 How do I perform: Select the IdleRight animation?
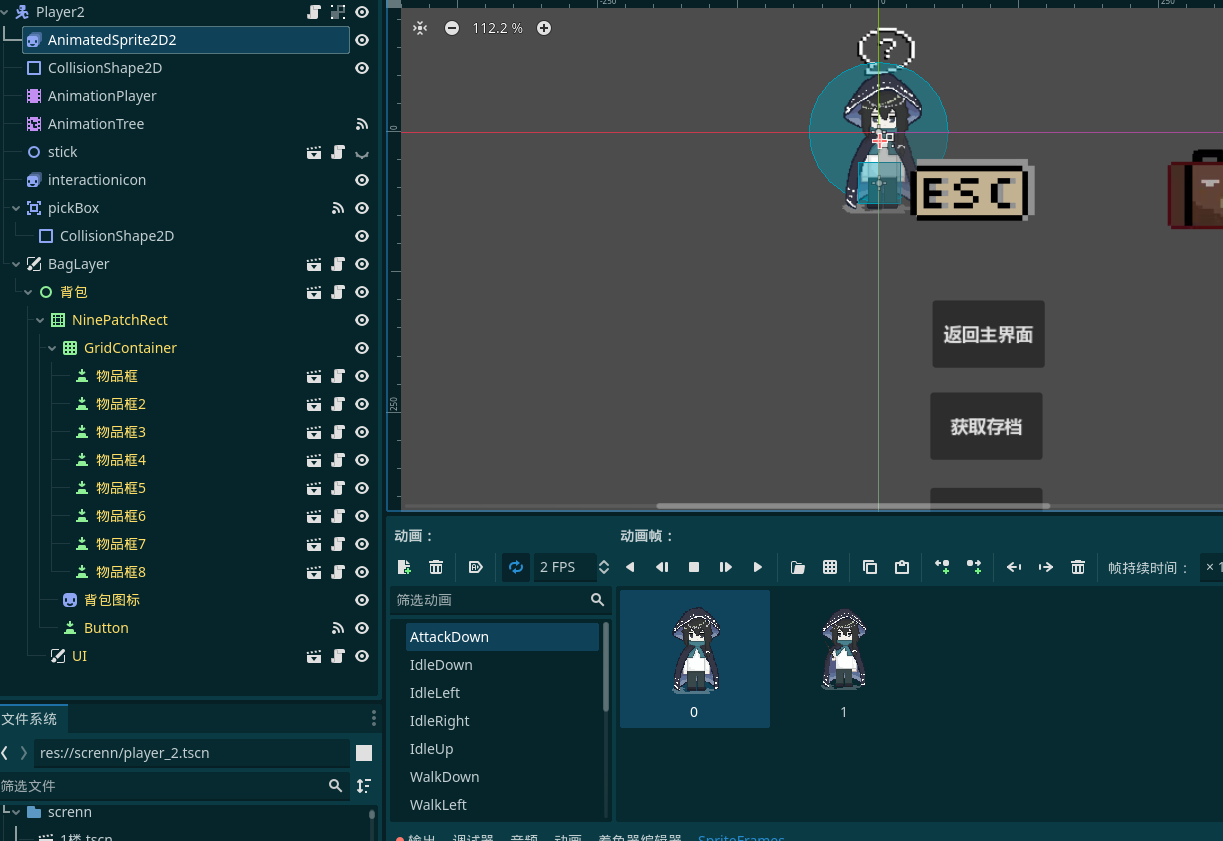pos(439,721)
